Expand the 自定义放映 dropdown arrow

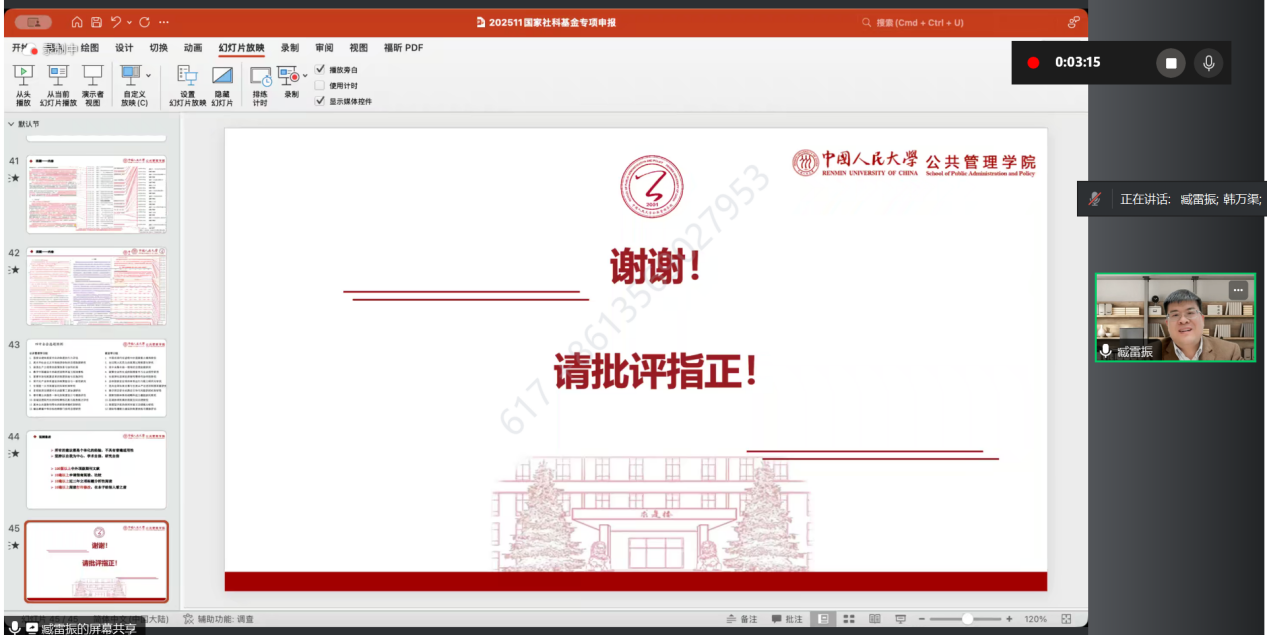(149, 75)
